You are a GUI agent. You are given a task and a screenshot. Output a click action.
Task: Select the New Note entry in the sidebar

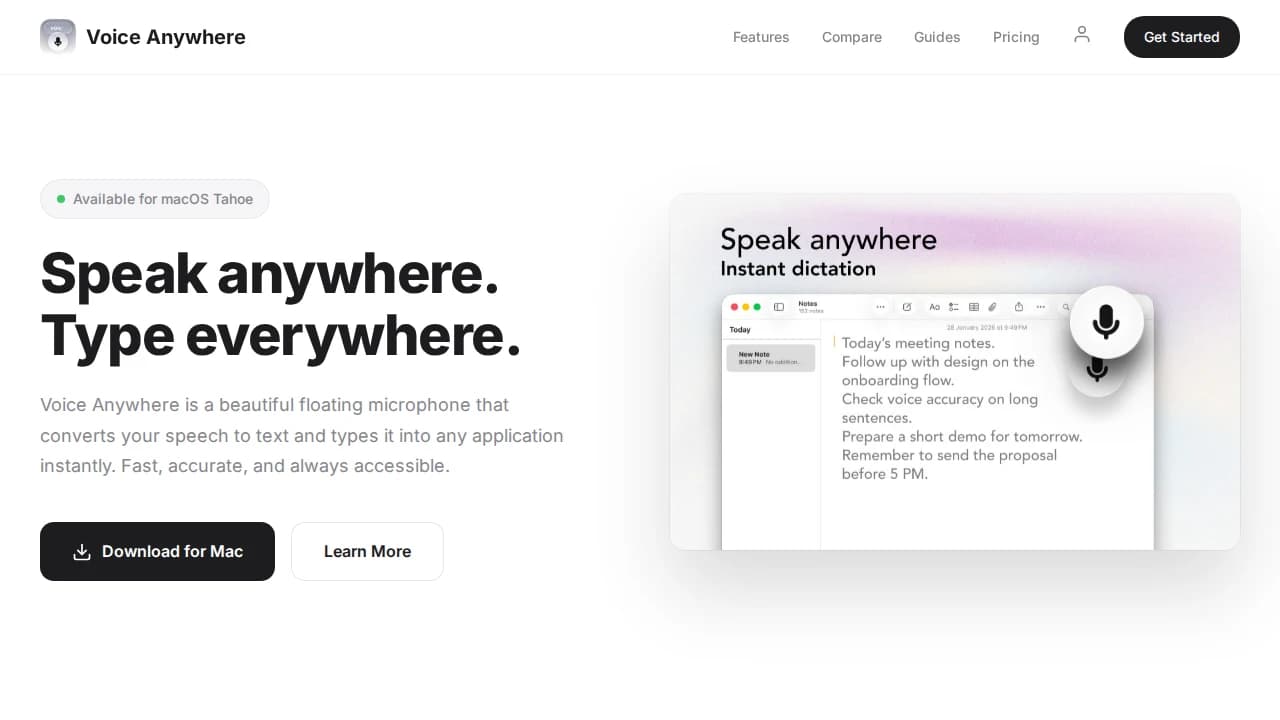tap(770, 357)
